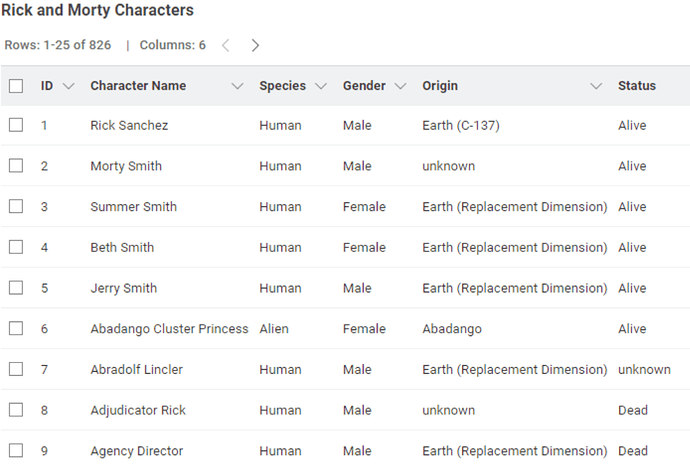
Task: Click the Species column header label
Action: point(283,86)
